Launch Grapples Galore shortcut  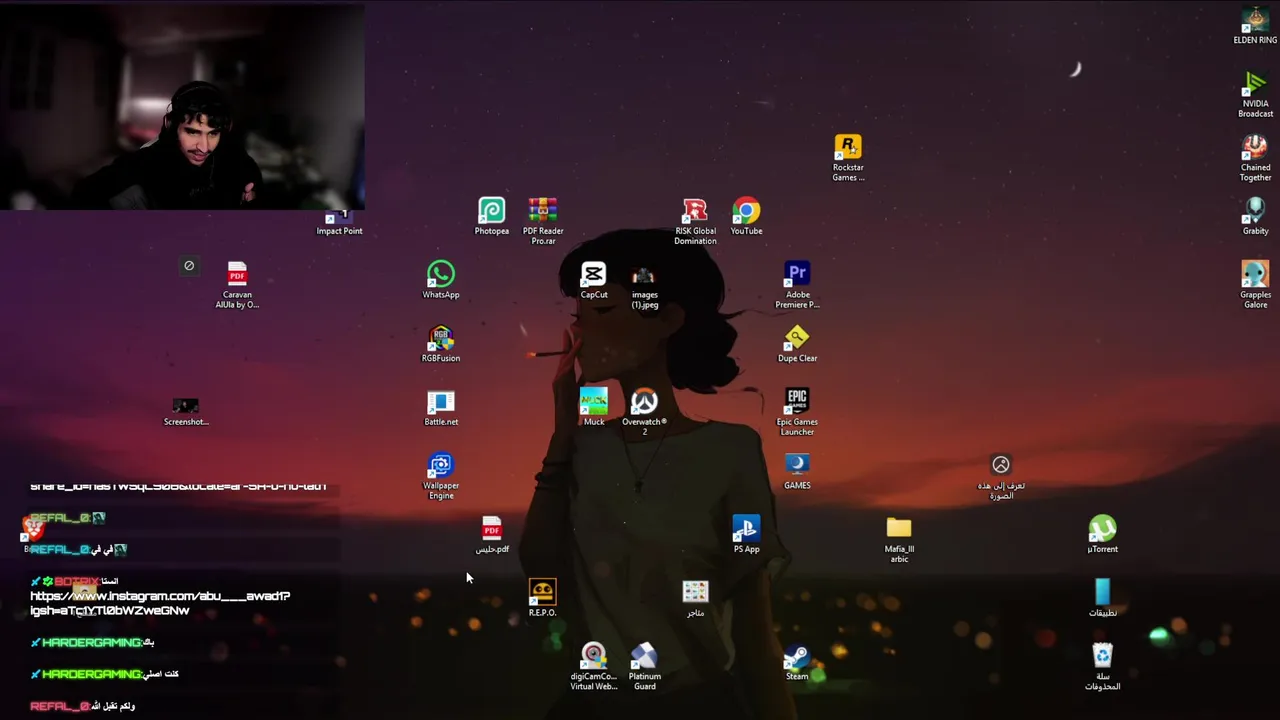pos(1255,285)
